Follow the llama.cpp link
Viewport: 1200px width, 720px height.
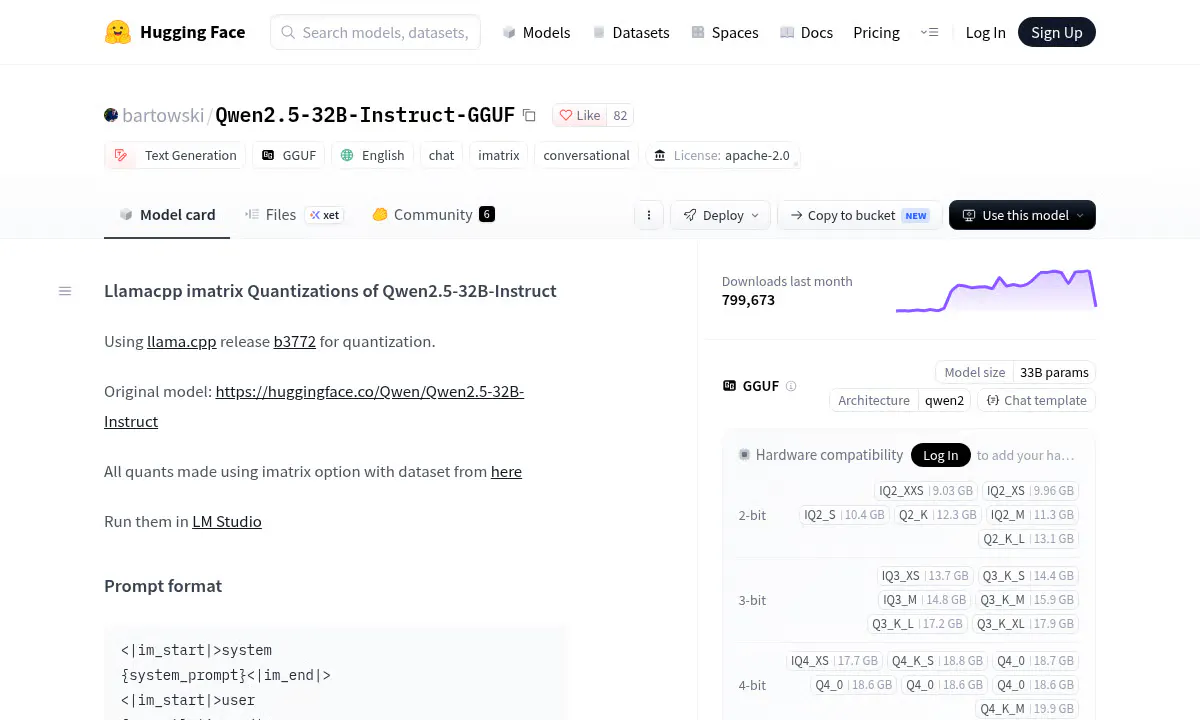click(x=182, y=341)
